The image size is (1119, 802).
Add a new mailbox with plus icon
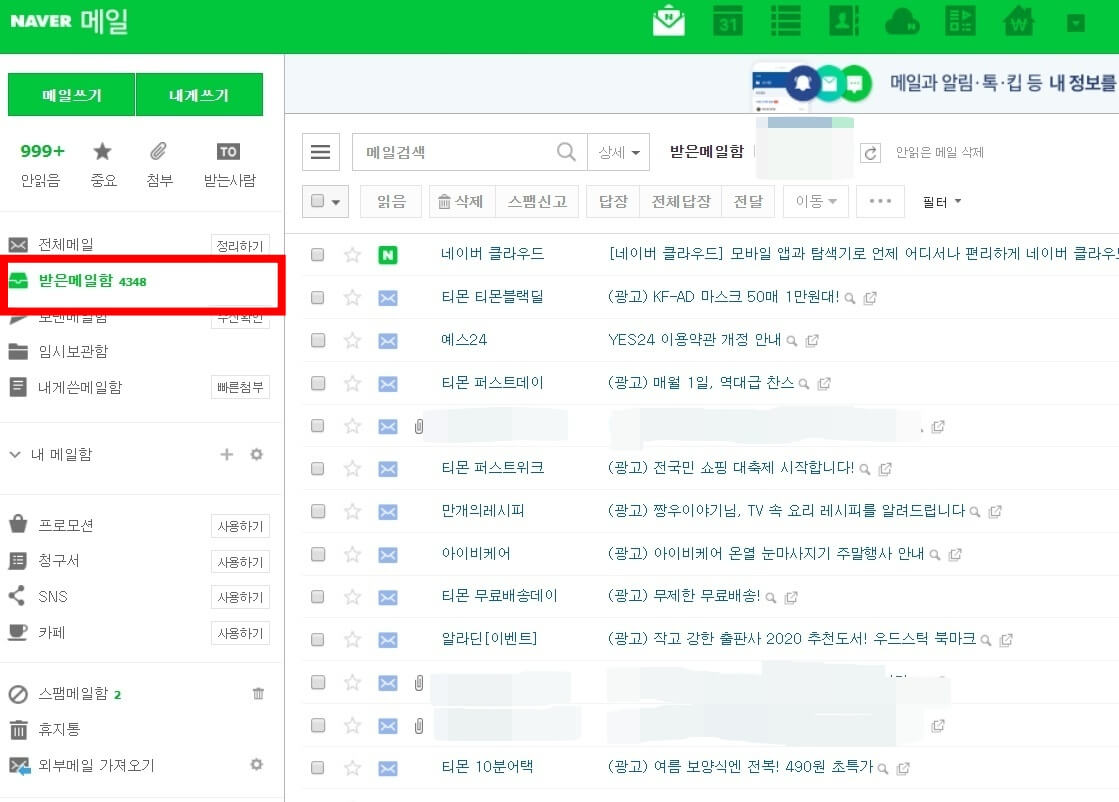tap(226, 455)
